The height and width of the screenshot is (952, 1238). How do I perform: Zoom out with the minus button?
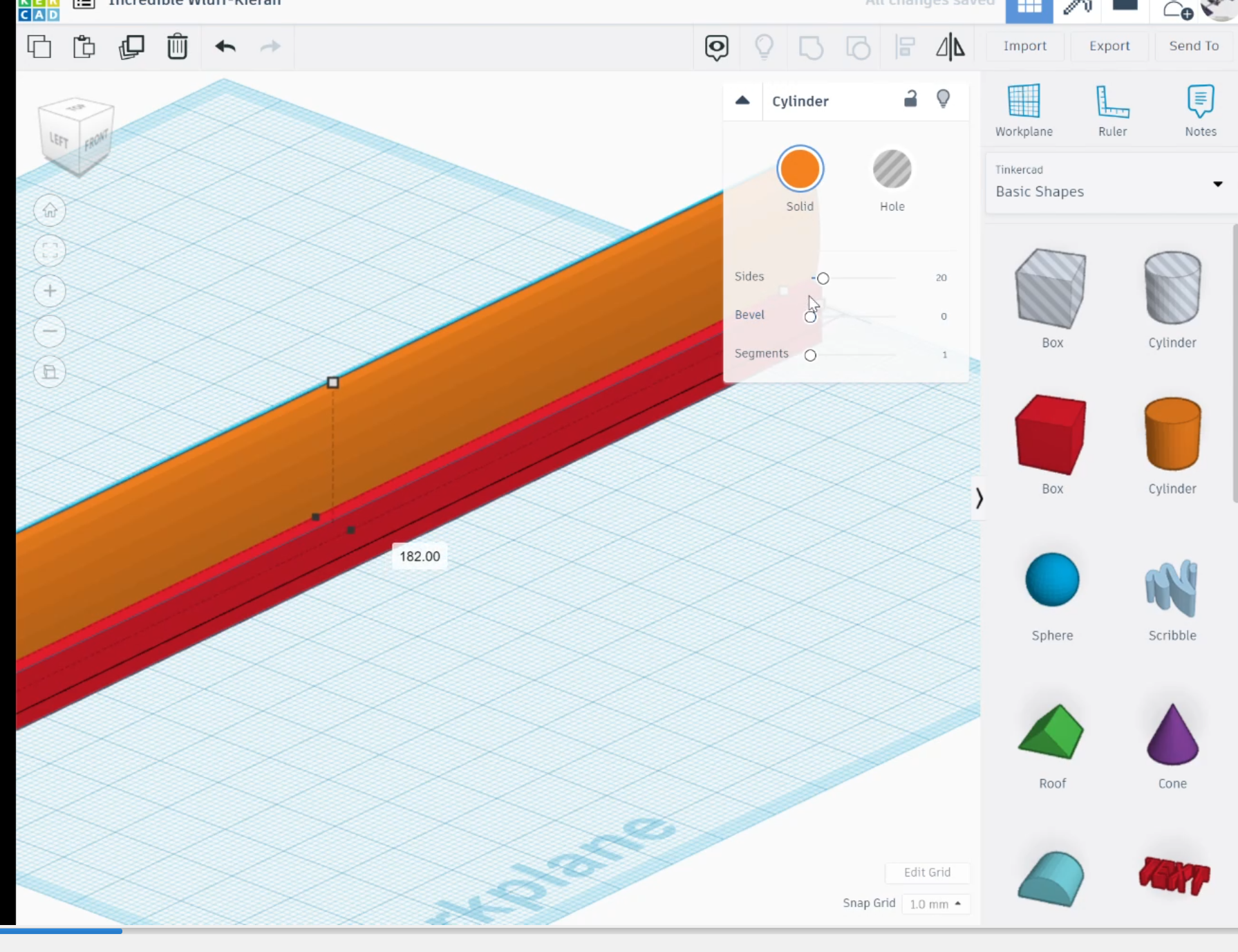pyautogui.click(x=50, y=331)
